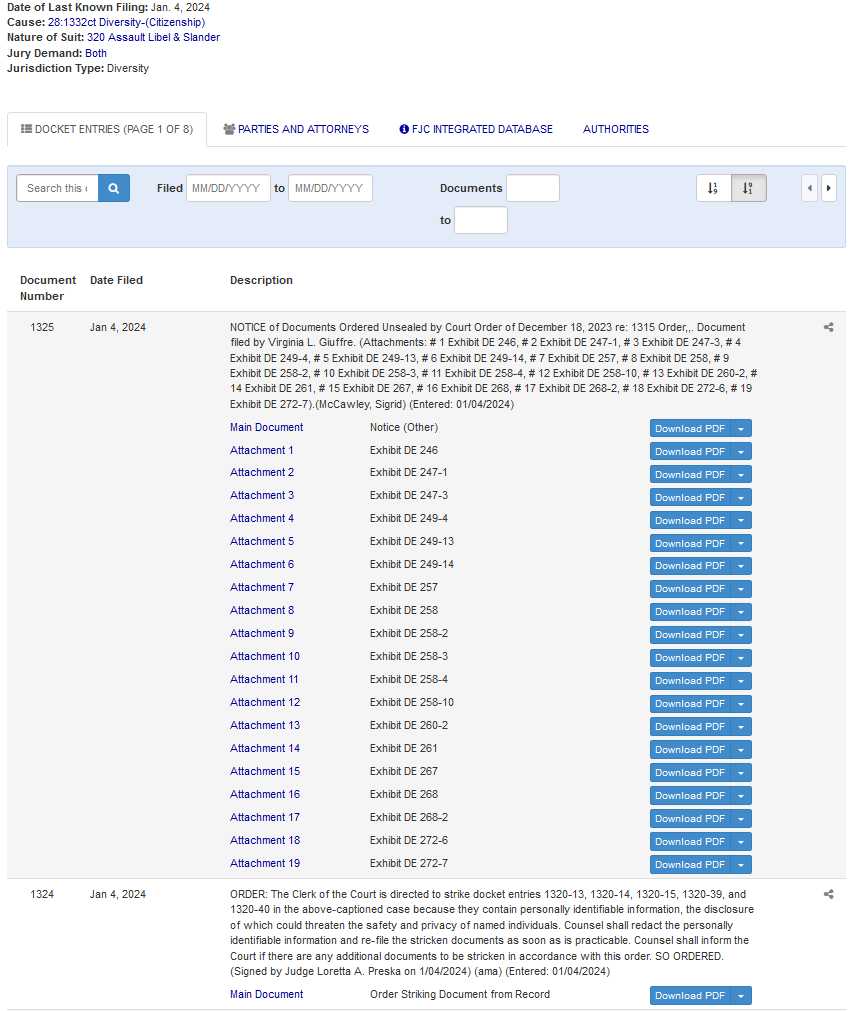Expand download options for Exhibit DE 267

(x=741, y=773)
